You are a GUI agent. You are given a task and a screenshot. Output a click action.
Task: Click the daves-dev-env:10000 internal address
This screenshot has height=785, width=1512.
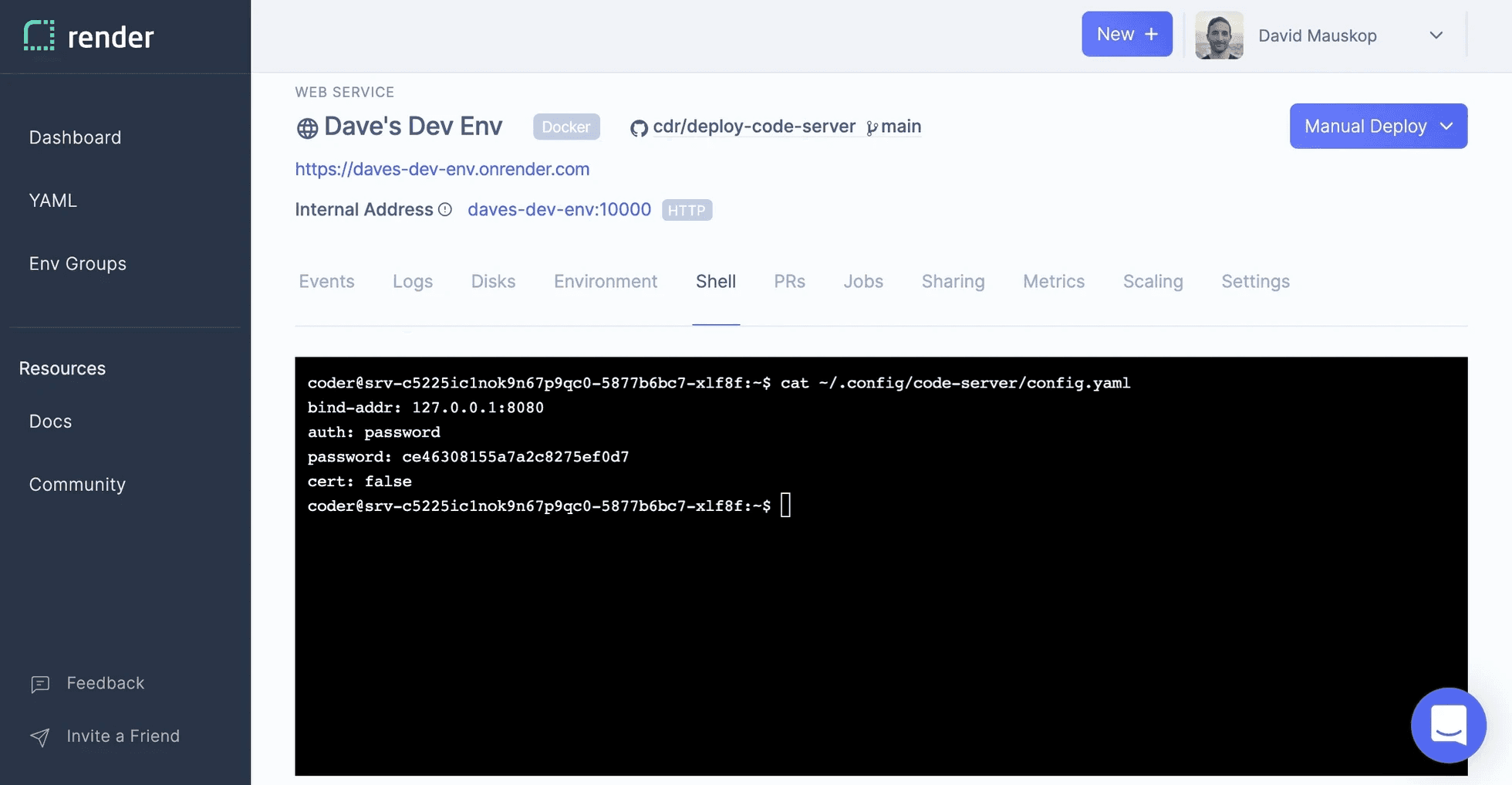coord(559,209)
